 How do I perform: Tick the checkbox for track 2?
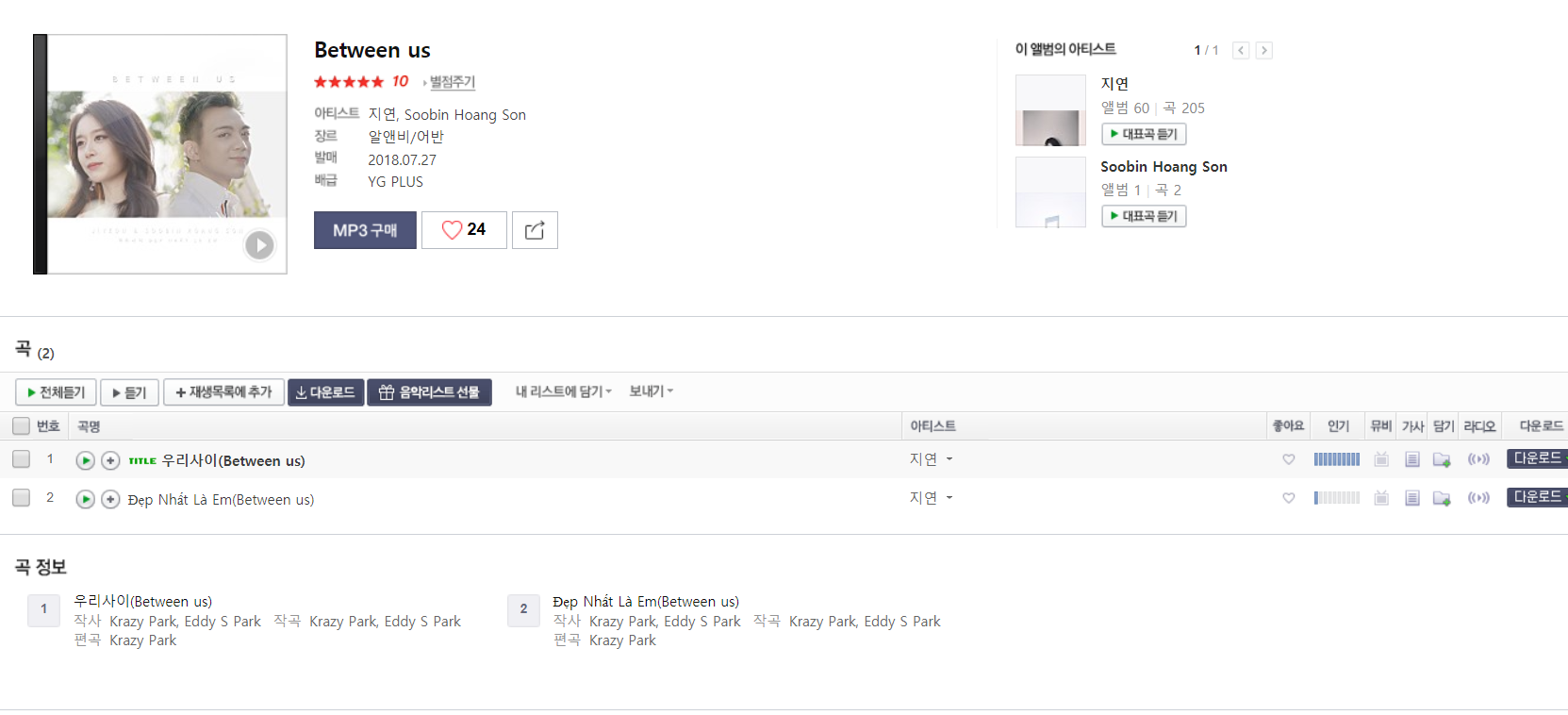pyautogui.click(x=21, y=498)
